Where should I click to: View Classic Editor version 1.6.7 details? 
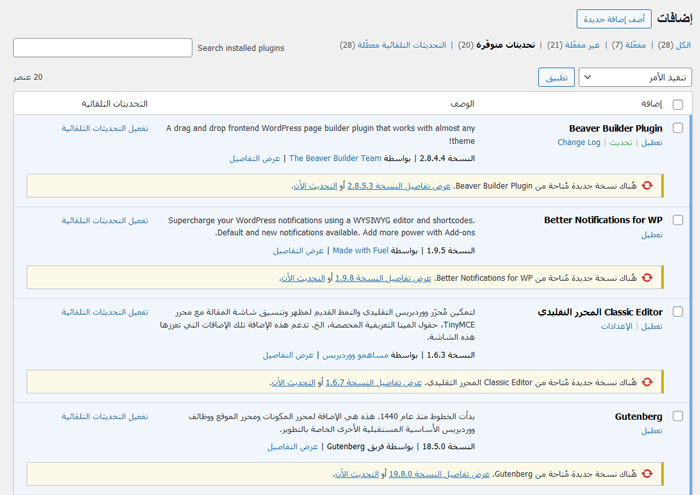[374, 383]
